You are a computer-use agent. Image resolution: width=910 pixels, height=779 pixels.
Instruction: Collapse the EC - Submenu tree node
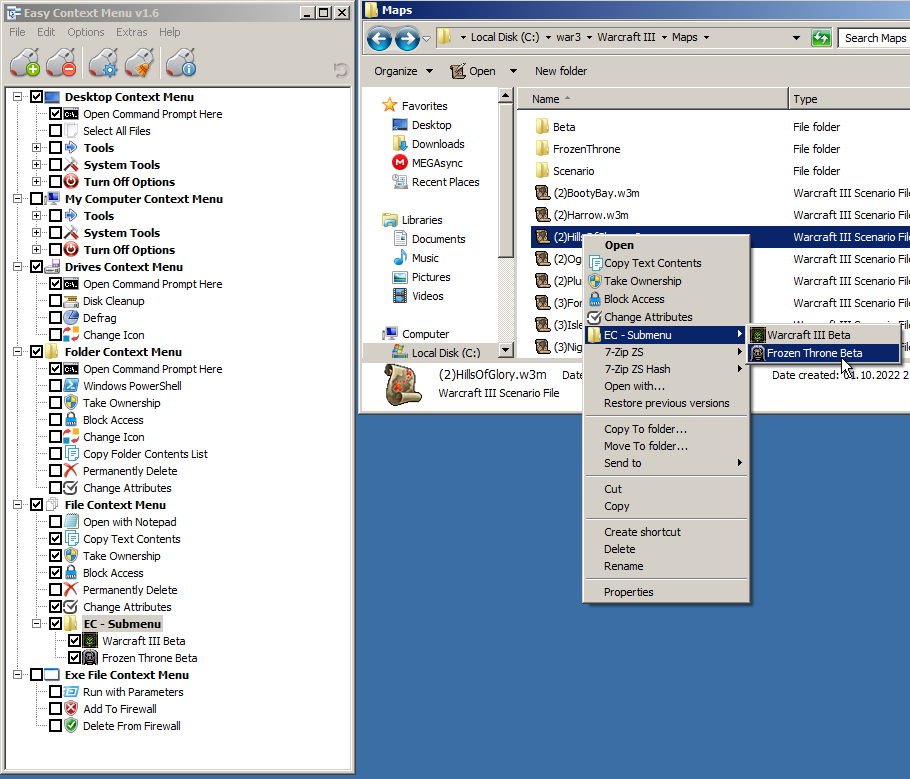37,623
